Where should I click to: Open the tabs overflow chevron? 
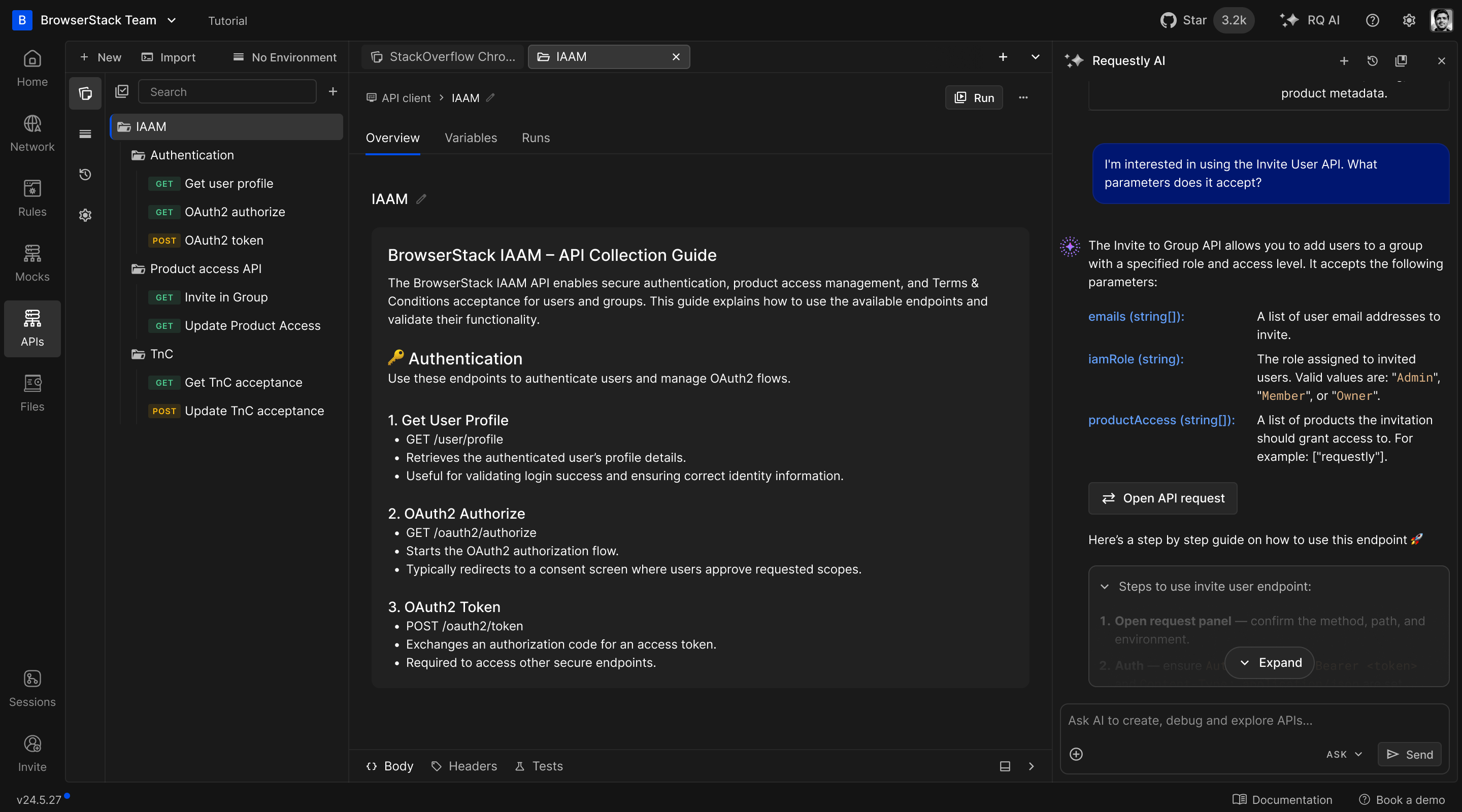click(1035, 57)
